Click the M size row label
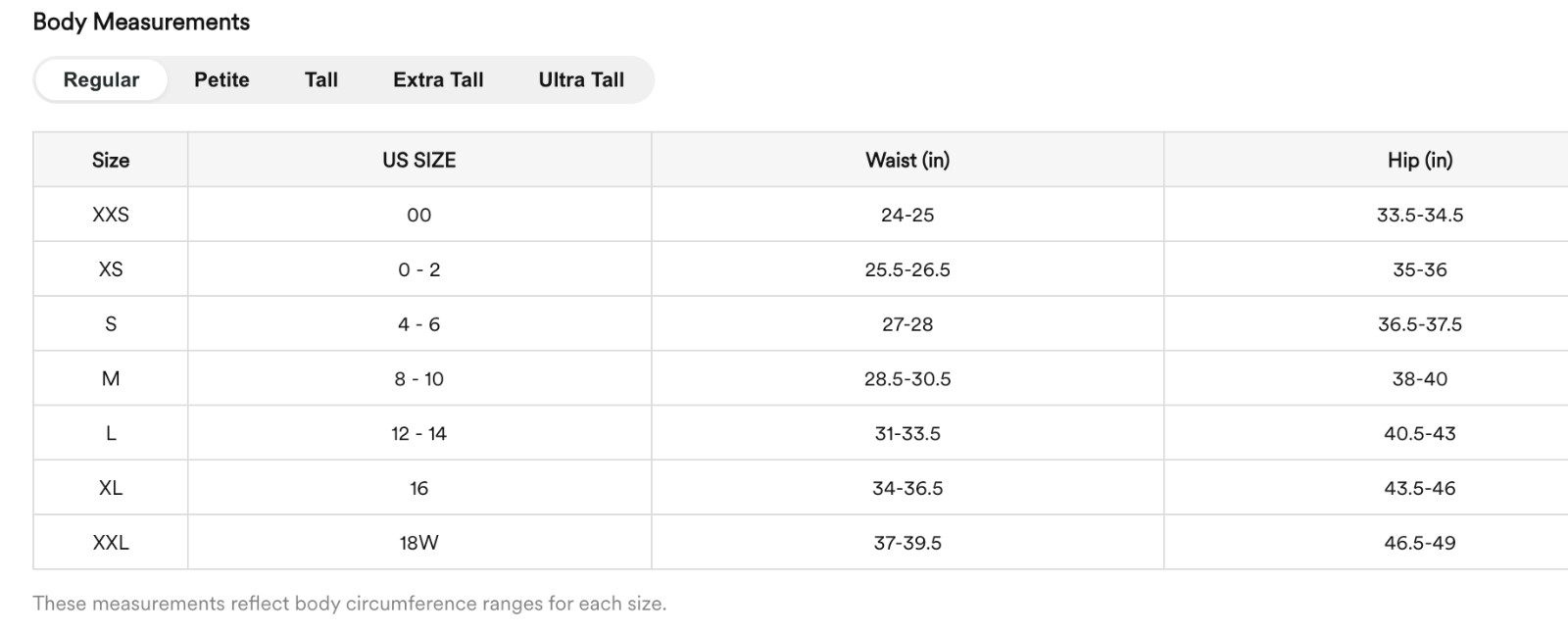 point(111,378)
